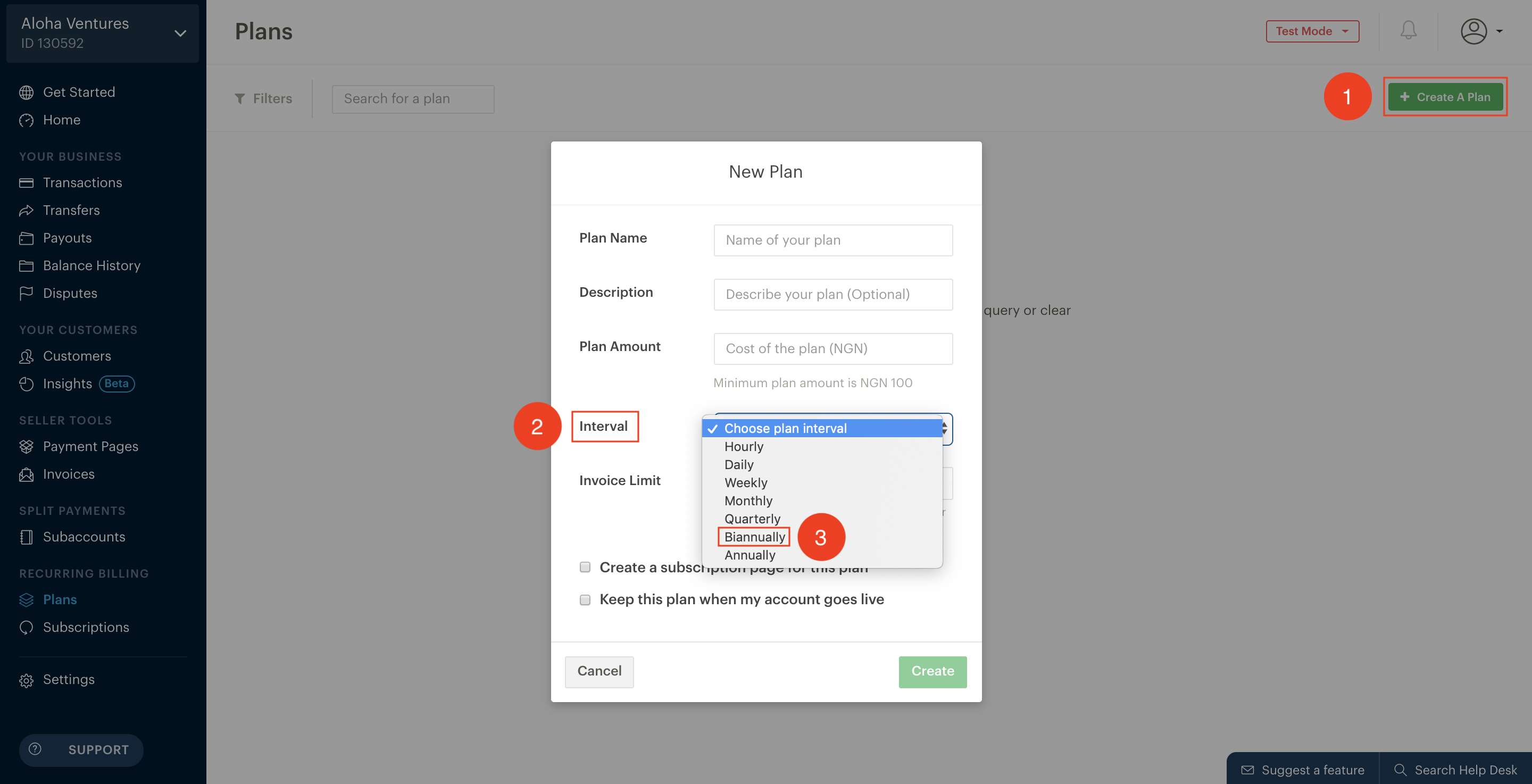The height and width of the screenshot is (784, 1532).
Task: Click the Customers people icon
Action: point(26,356)
